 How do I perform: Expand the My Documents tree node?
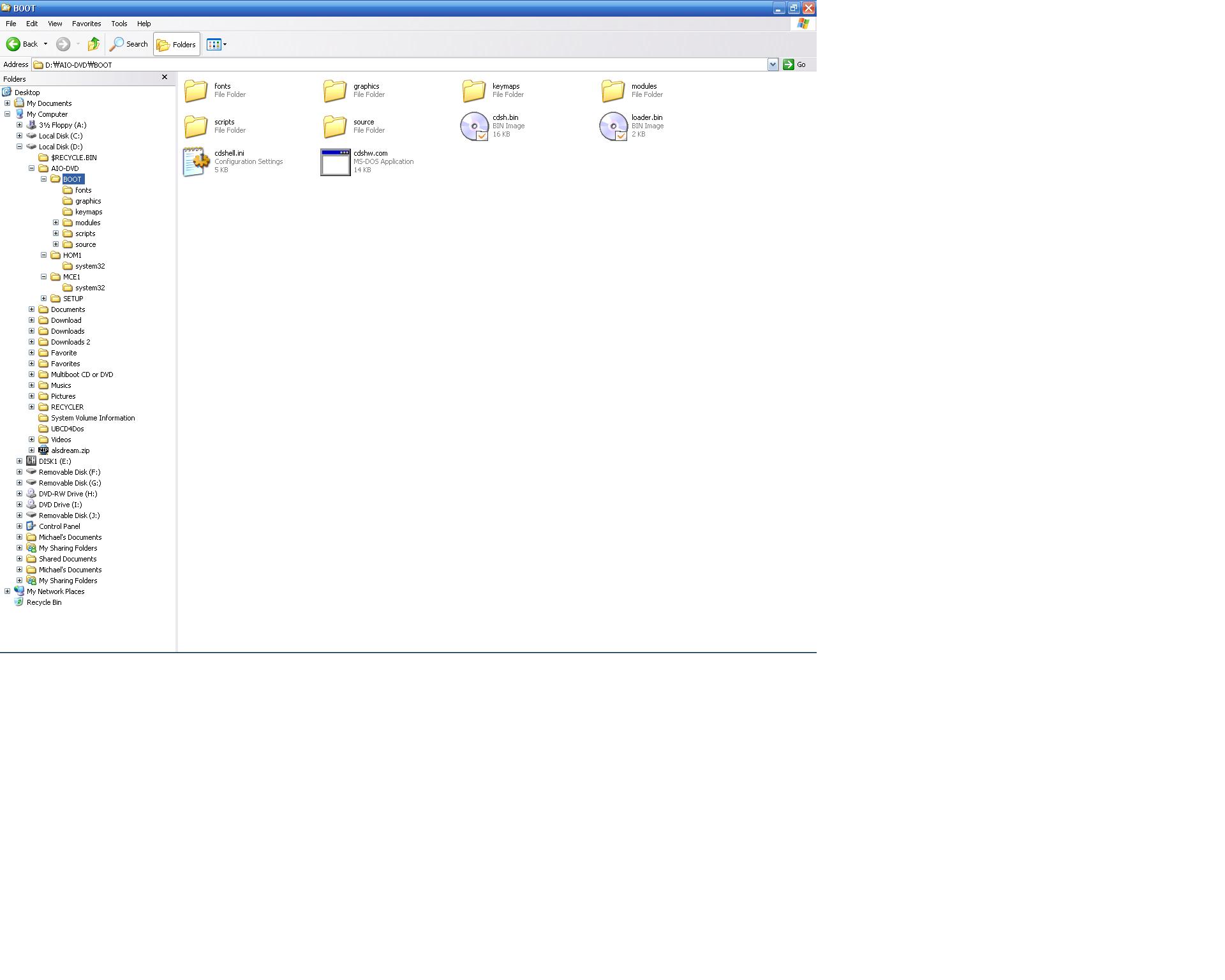point(8,103)
